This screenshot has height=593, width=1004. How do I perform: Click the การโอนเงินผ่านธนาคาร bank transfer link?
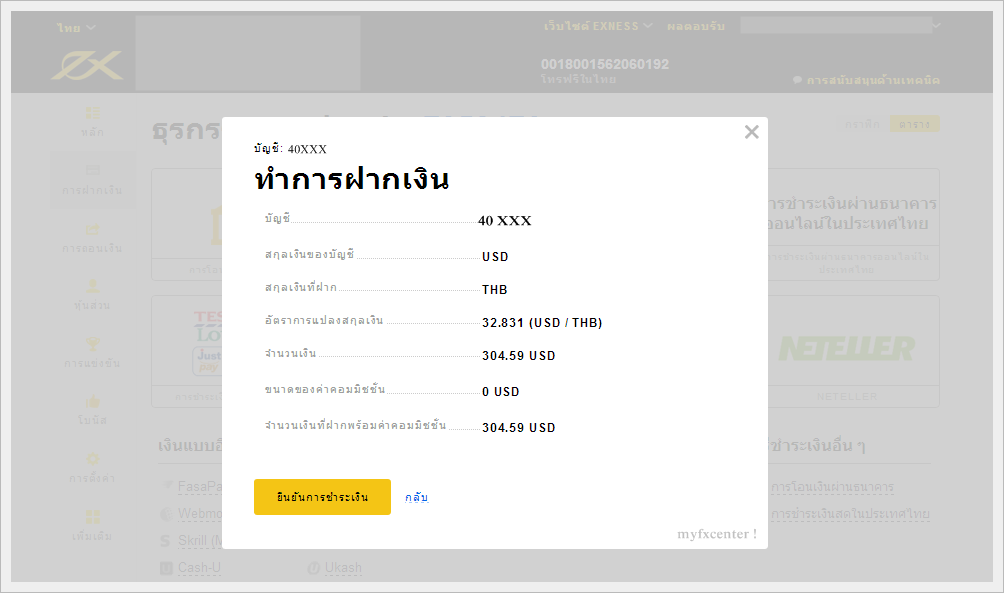[832, 487]
